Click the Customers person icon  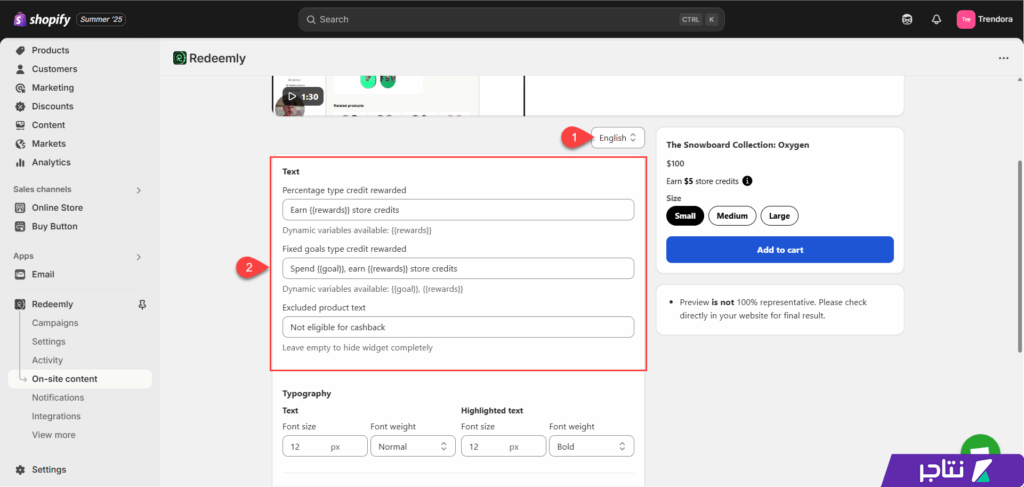20,69
